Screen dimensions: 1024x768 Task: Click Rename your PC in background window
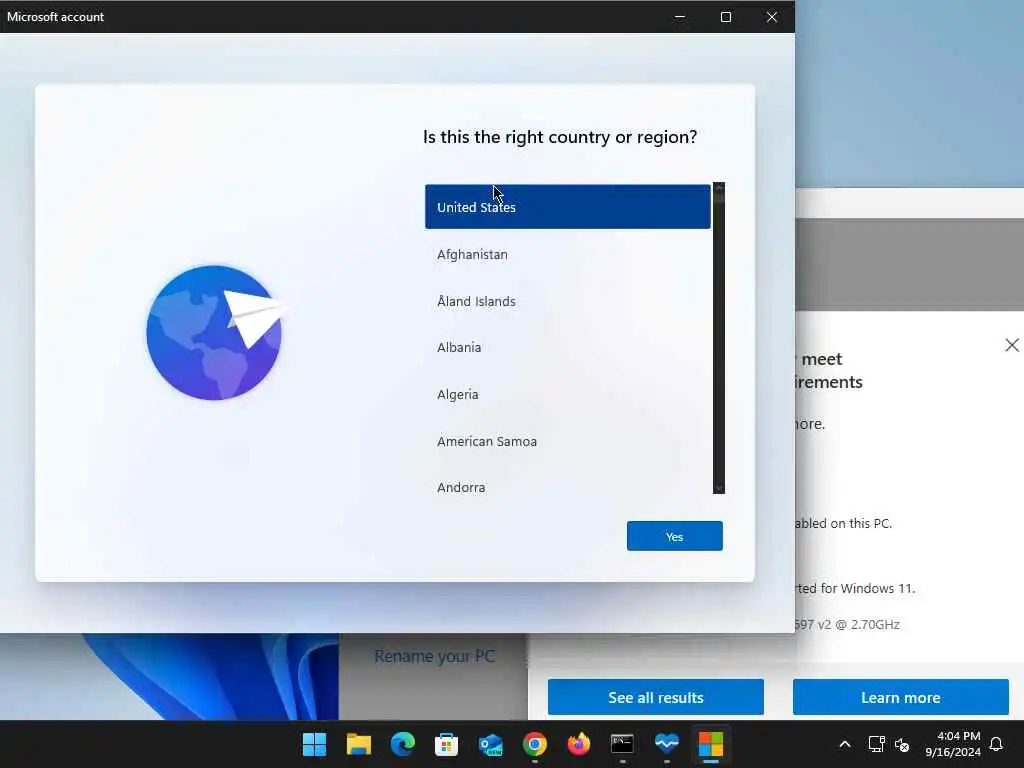click(434, 656)
